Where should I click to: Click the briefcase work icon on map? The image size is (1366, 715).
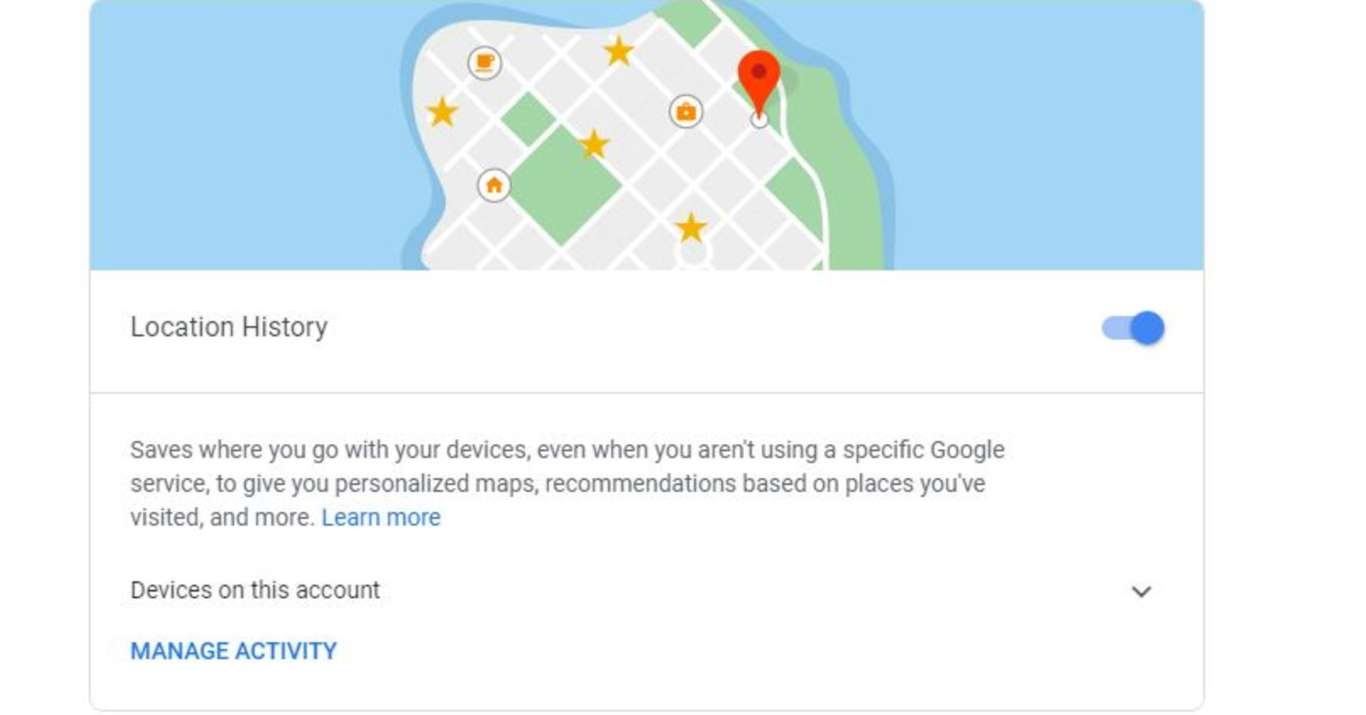(x=686, y=112)
